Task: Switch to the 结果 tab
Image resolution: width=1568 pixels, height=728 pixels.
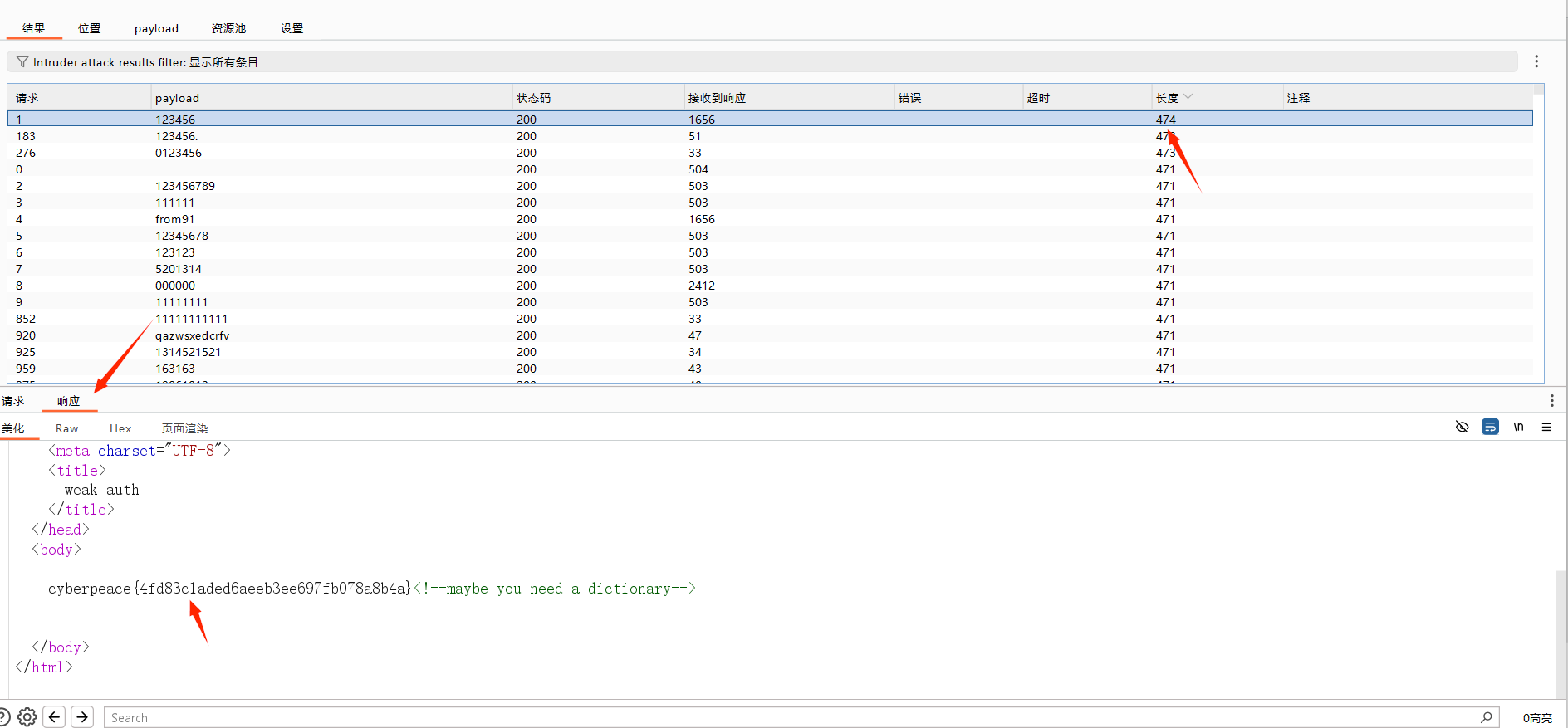Action: pyautogui.click(x=34, y=28)
